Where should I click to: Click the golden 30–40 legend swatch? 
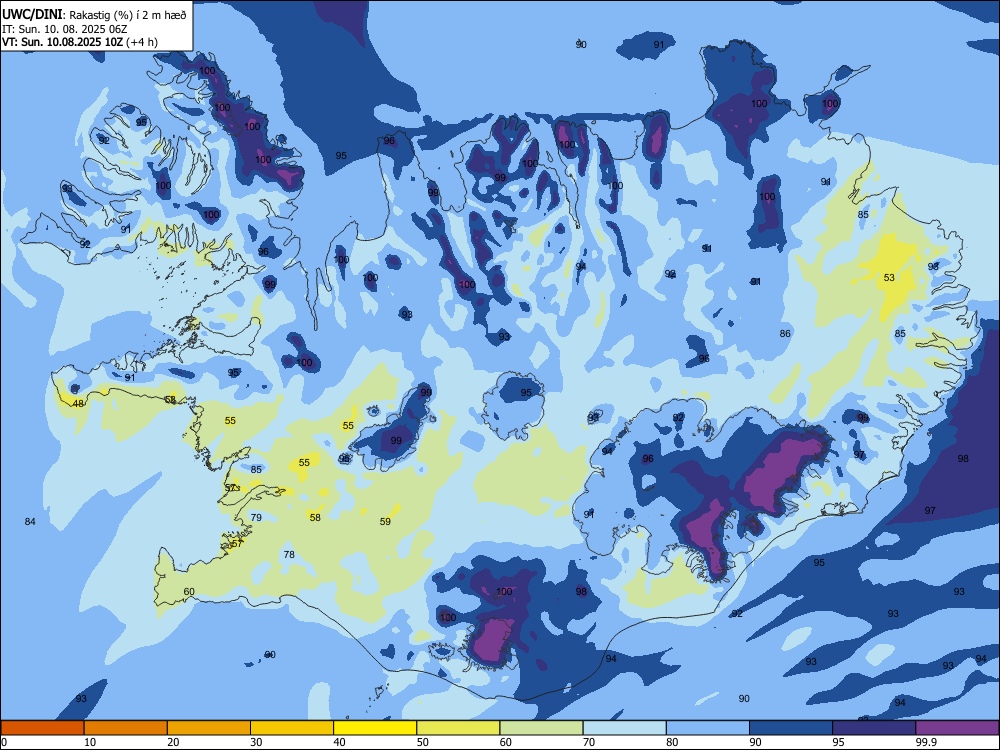(292, 728)
